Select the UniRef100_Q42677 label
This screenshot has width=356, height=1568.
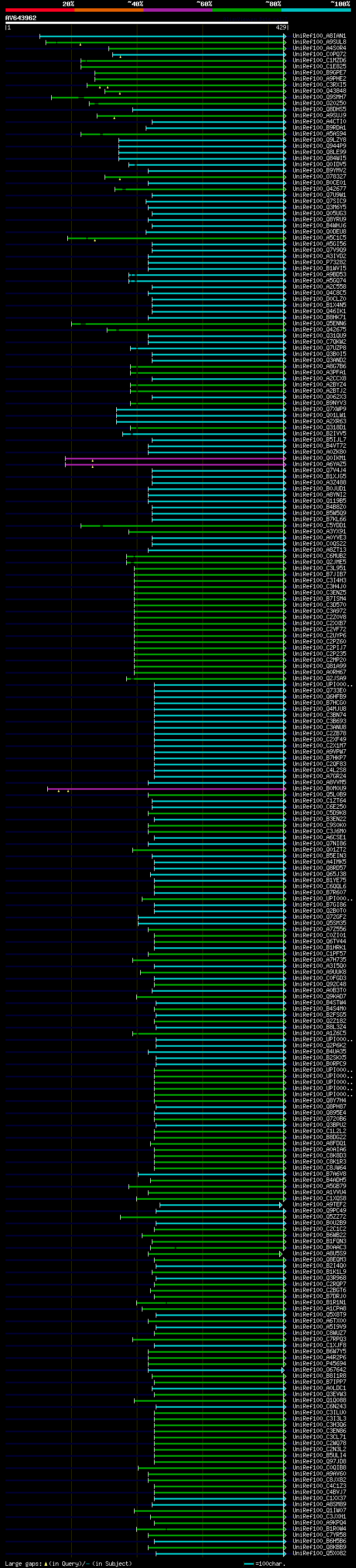pos(319,189)
